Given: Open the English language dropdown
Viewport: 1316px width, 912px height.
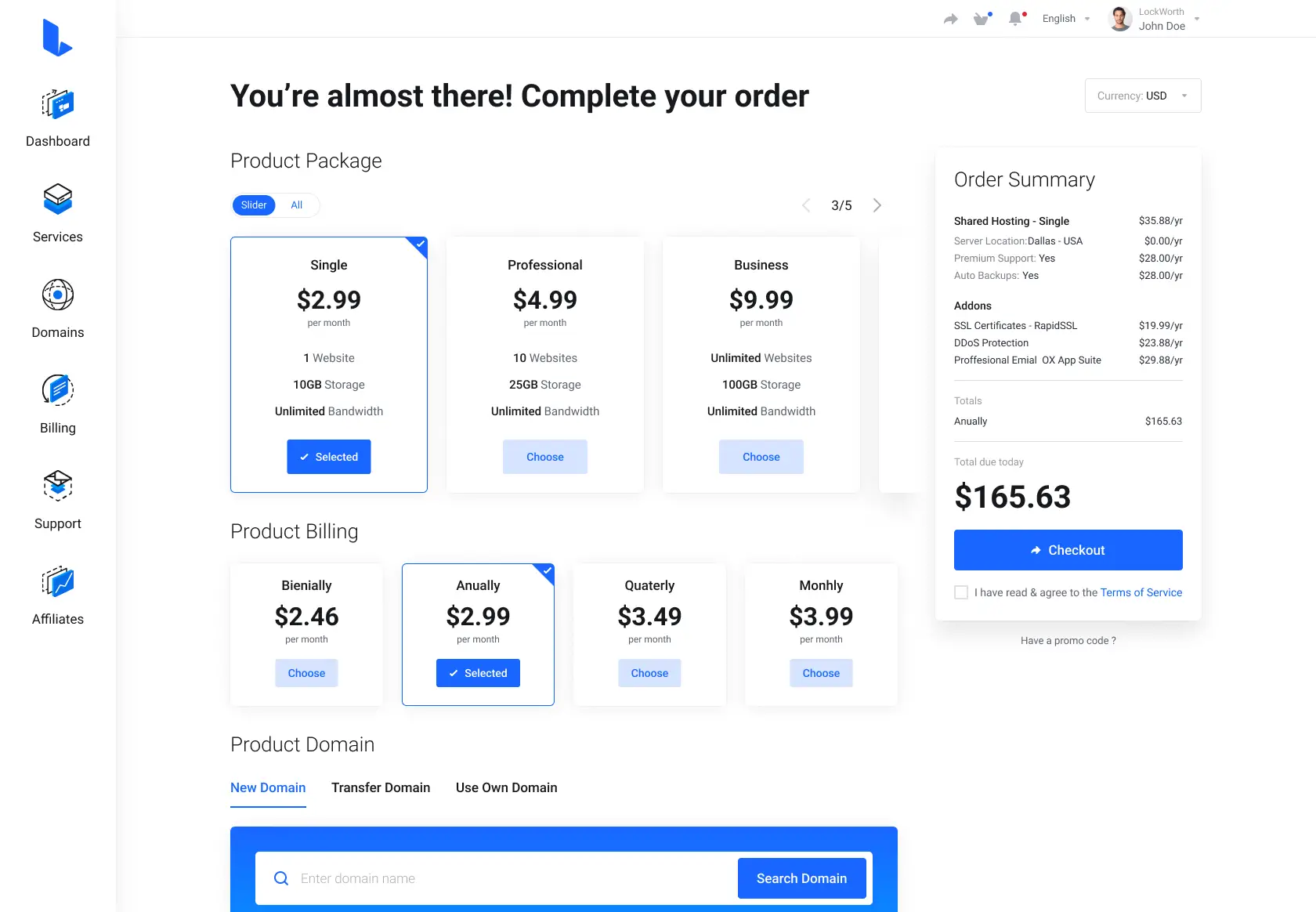Looking at the screenshot, I should point(1066,19).
